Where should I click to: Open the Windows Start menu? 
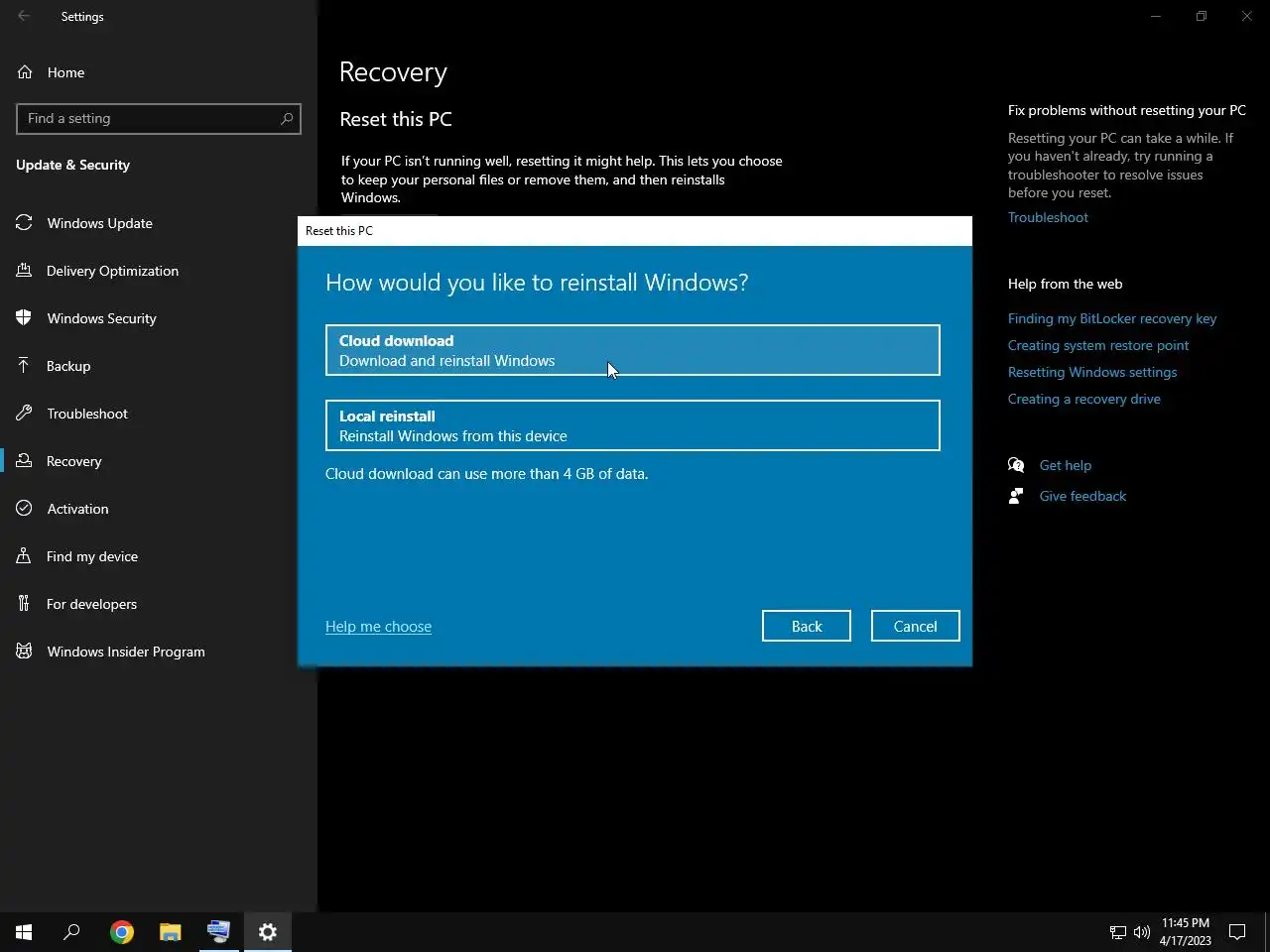[24, 932]
